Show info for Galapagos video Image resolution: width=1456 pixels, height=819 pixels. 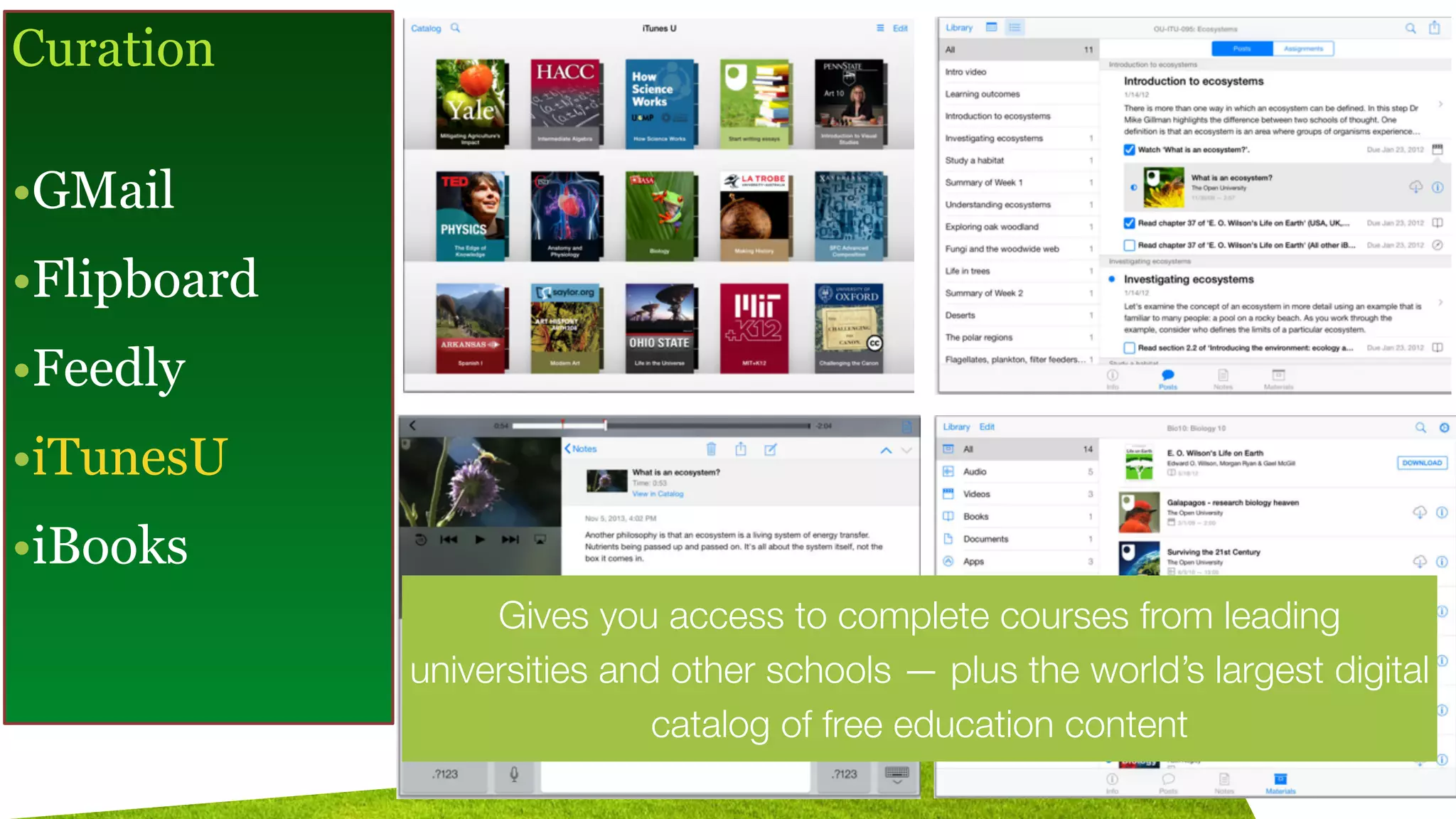click(1442, 512)
